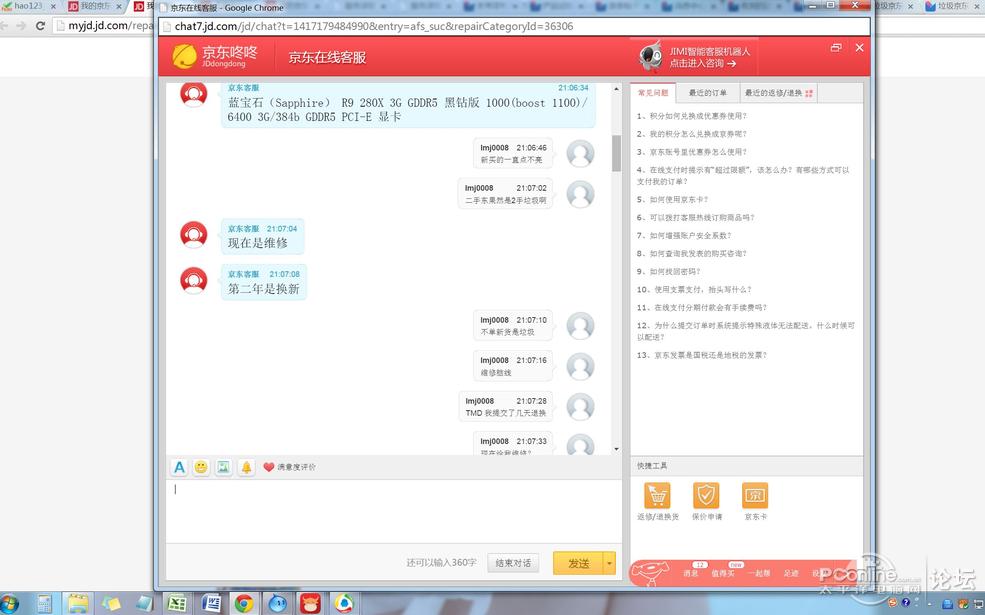Click the send-image icon in chat toolbar

tap(223, 467)
